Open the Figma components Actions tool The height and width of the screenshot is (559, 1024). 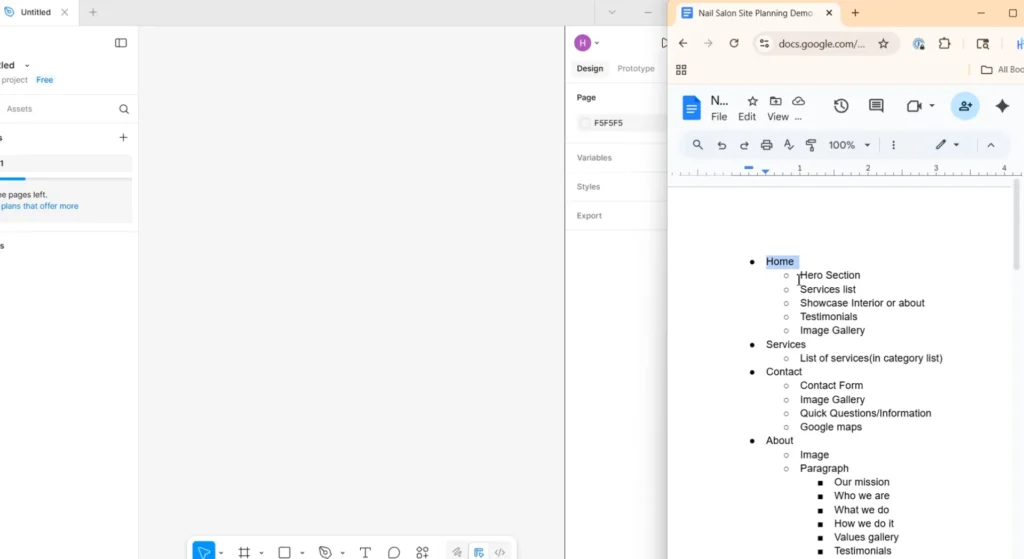(422, 552)
